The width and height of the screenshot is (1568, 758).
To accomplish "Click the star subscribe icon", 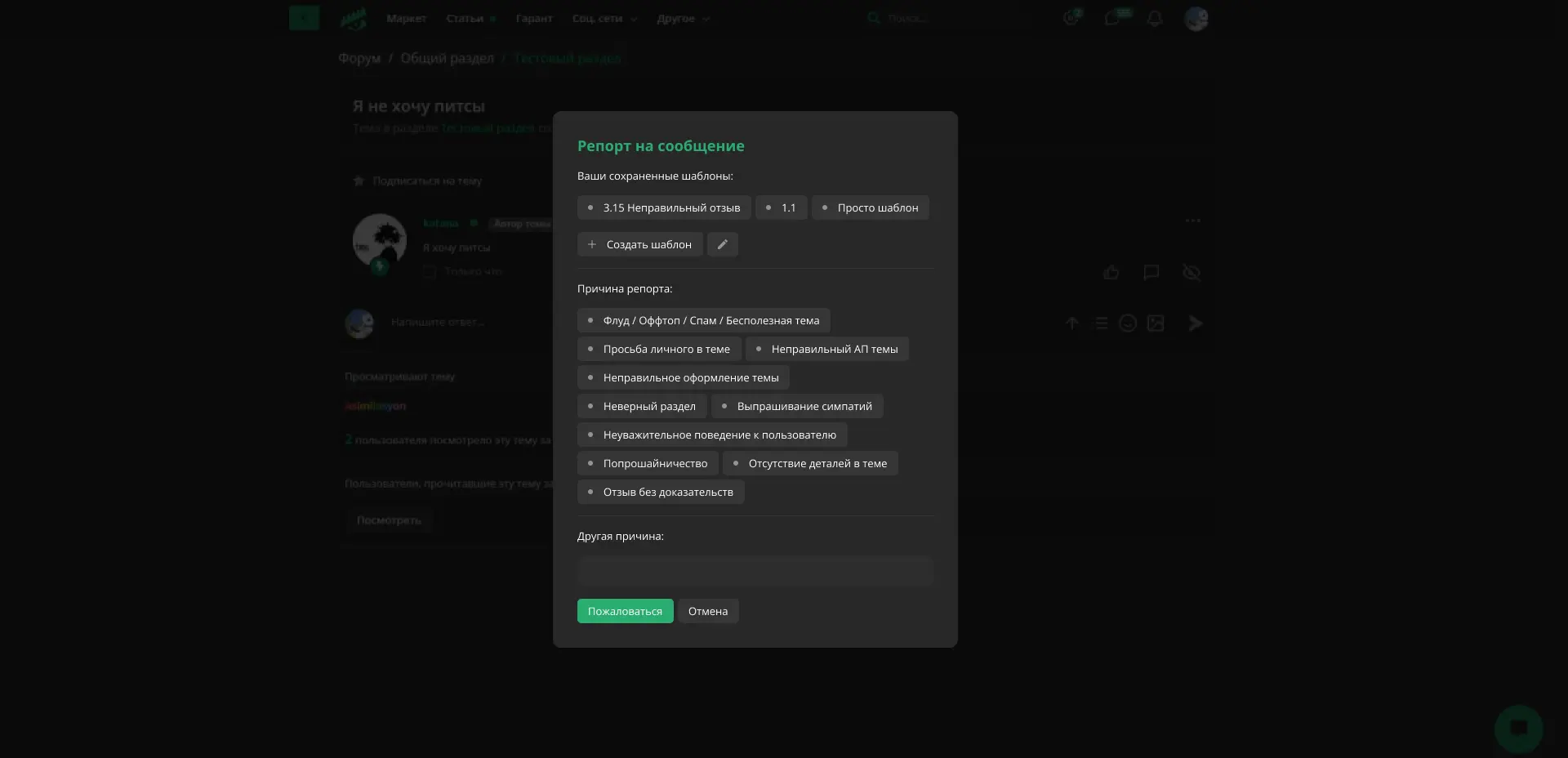I will click(x=358, y=181).
